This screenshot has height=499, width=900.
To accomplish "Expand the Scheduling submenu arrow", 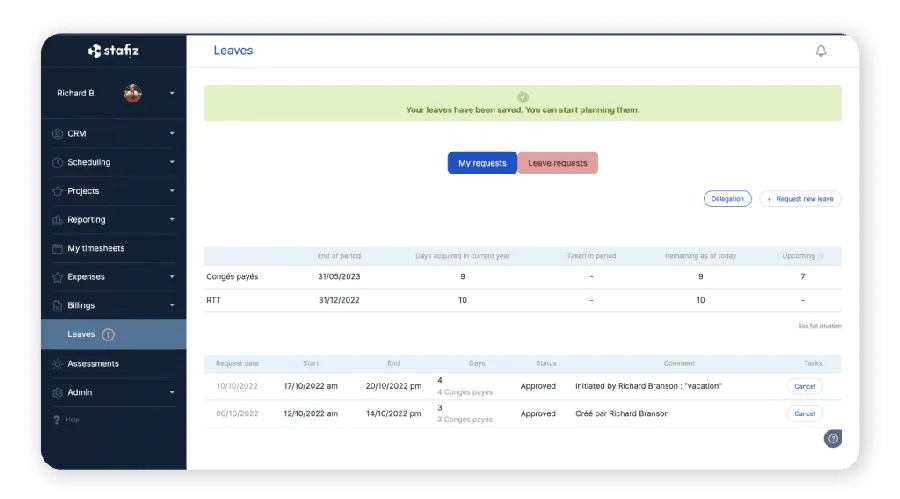I will [172, 162].
